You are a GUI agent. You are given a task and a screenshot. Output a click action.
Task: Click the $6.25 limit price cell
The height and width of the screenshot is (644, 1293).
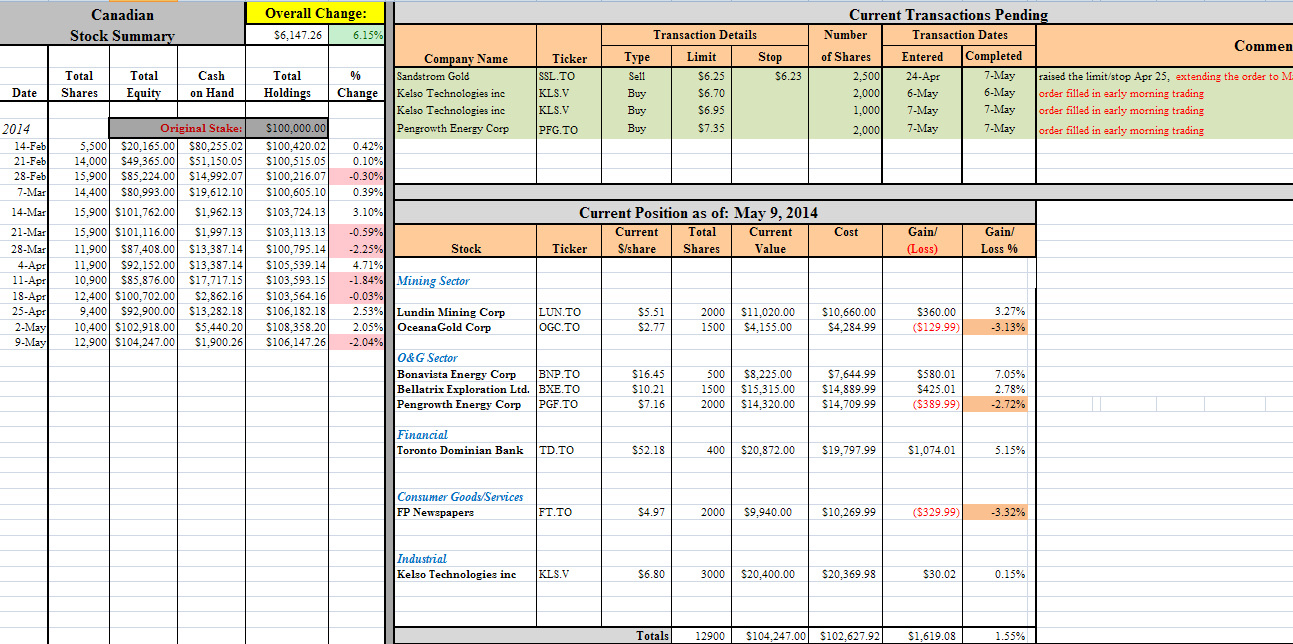coord(701,76)
